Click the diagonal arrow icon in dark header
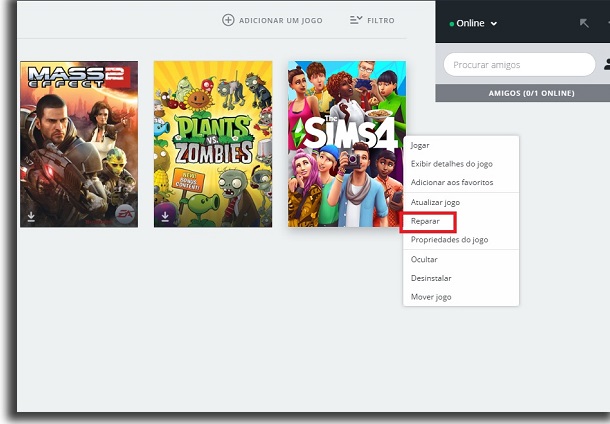610x424 pixels. (584, 23)
